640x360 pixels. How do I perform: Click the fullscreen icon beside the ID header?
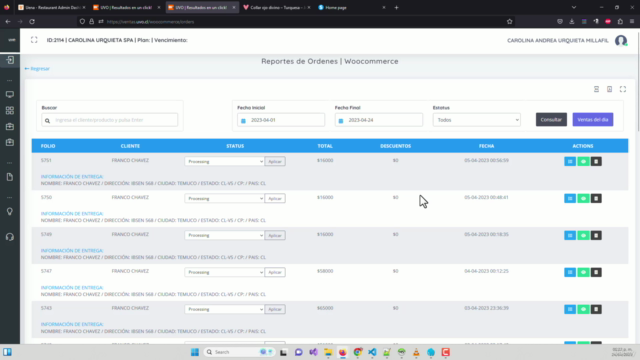tap(34, 40)
